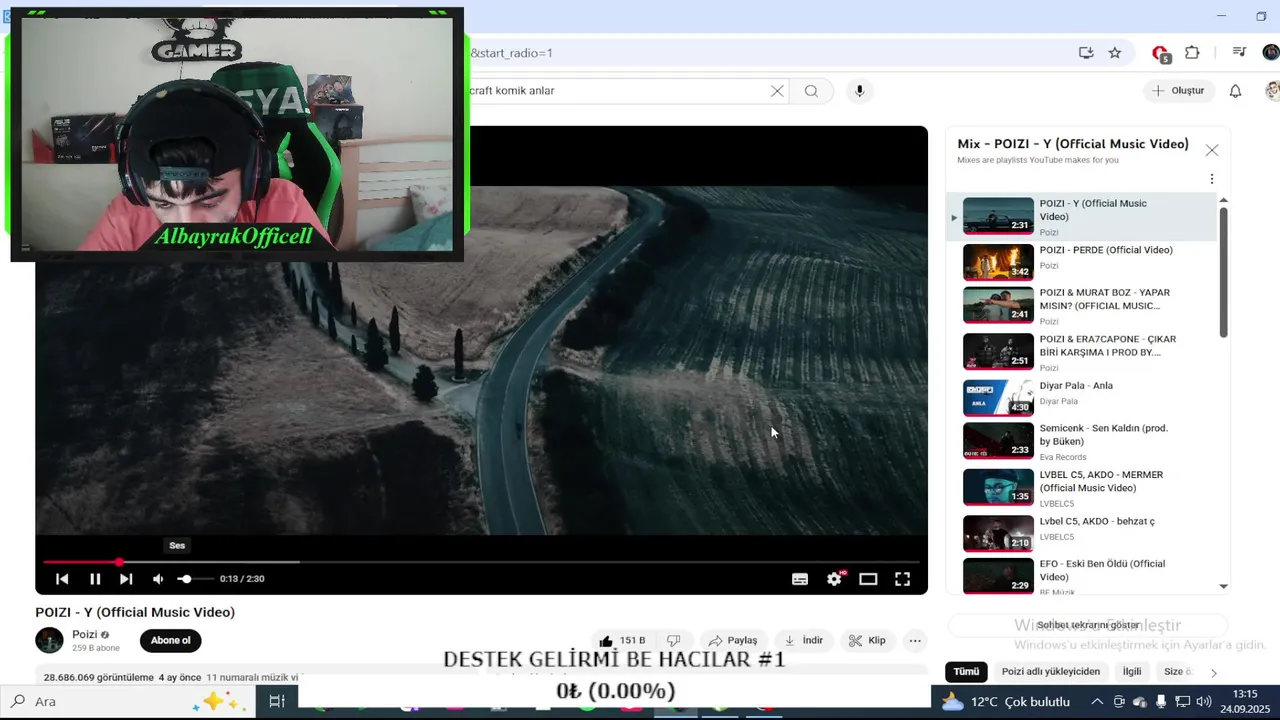Select the current POIZI - Y playlist item
Screen dimensions: 1280x720
coord(1081,216)
